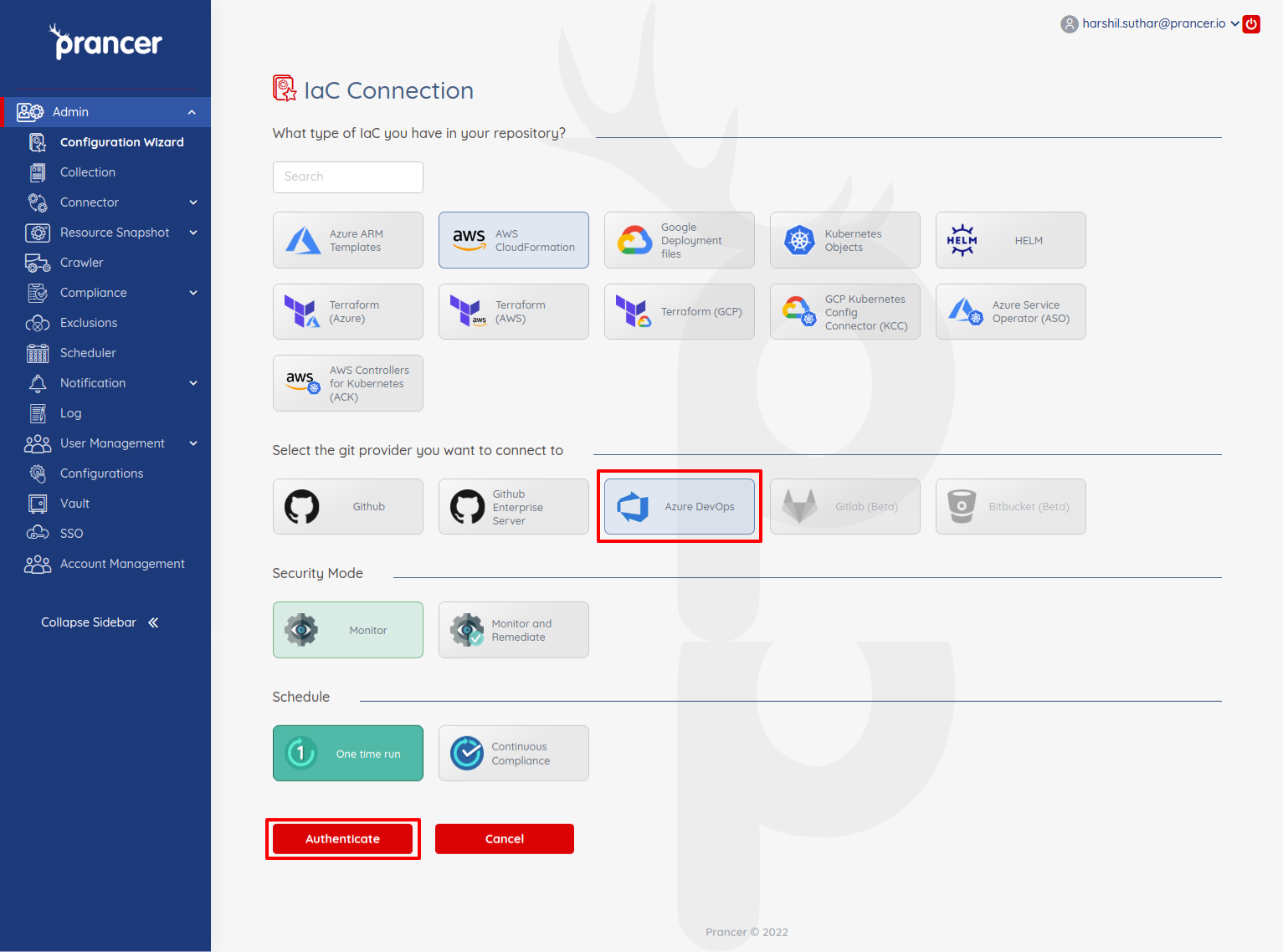Open the user account dropdown arrow
The width and height of the screenshot is (1283, 952).
click(x=1234, y=23)
